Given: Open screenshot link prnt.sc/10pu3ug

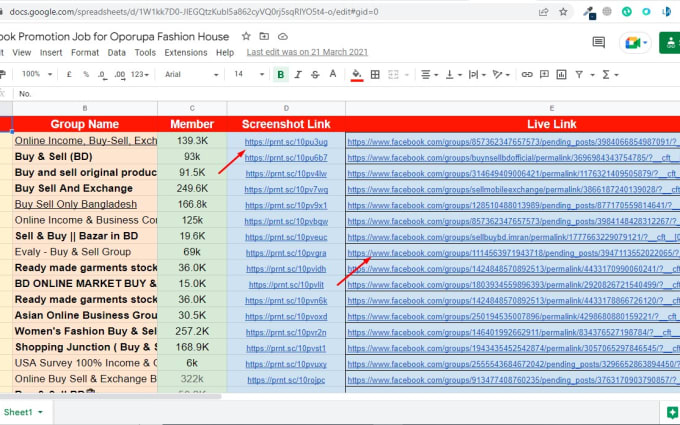Looking at the screenshot, I should click(x=286, y=142).
